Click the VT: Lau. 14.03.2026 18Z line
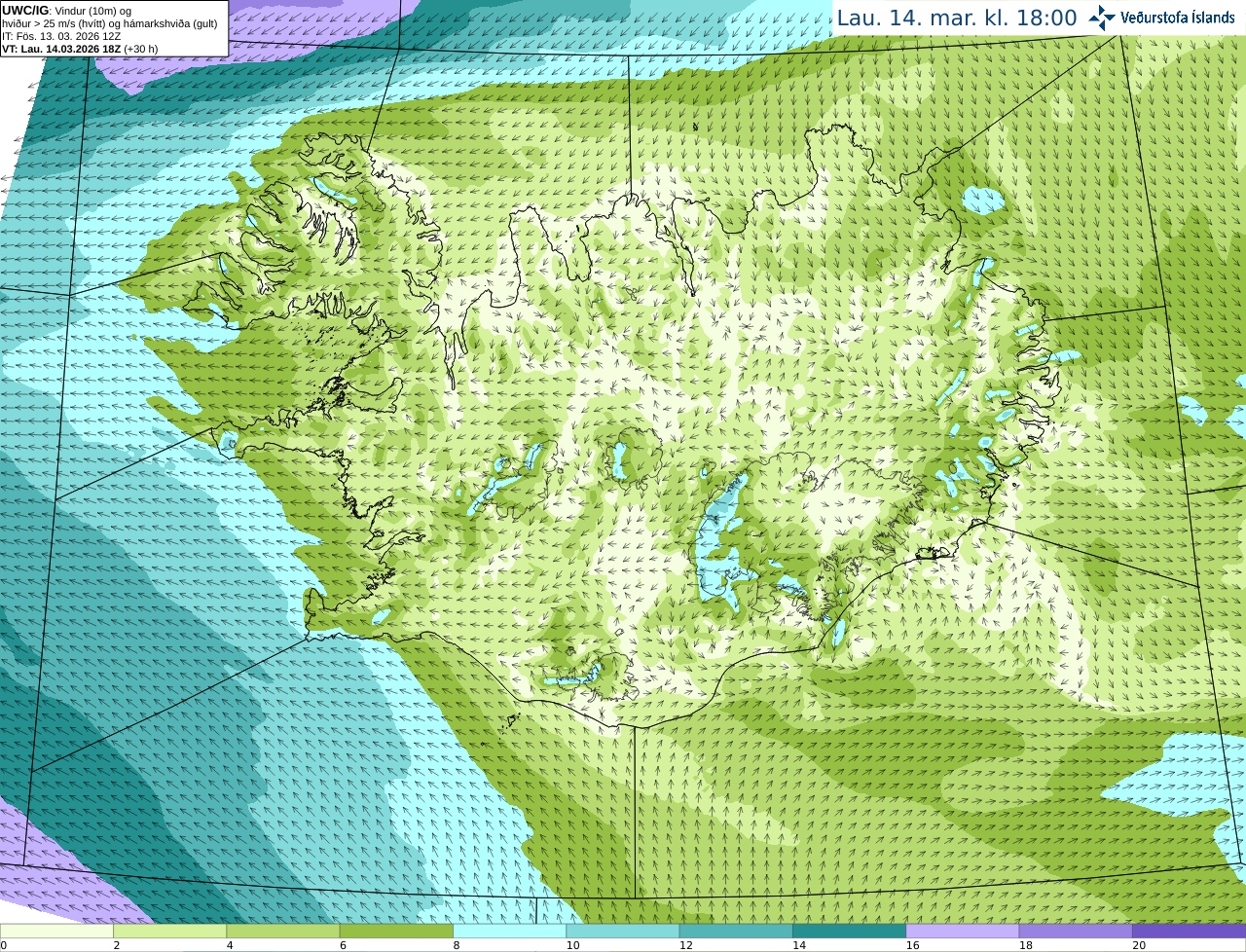 tap(80, 49)
